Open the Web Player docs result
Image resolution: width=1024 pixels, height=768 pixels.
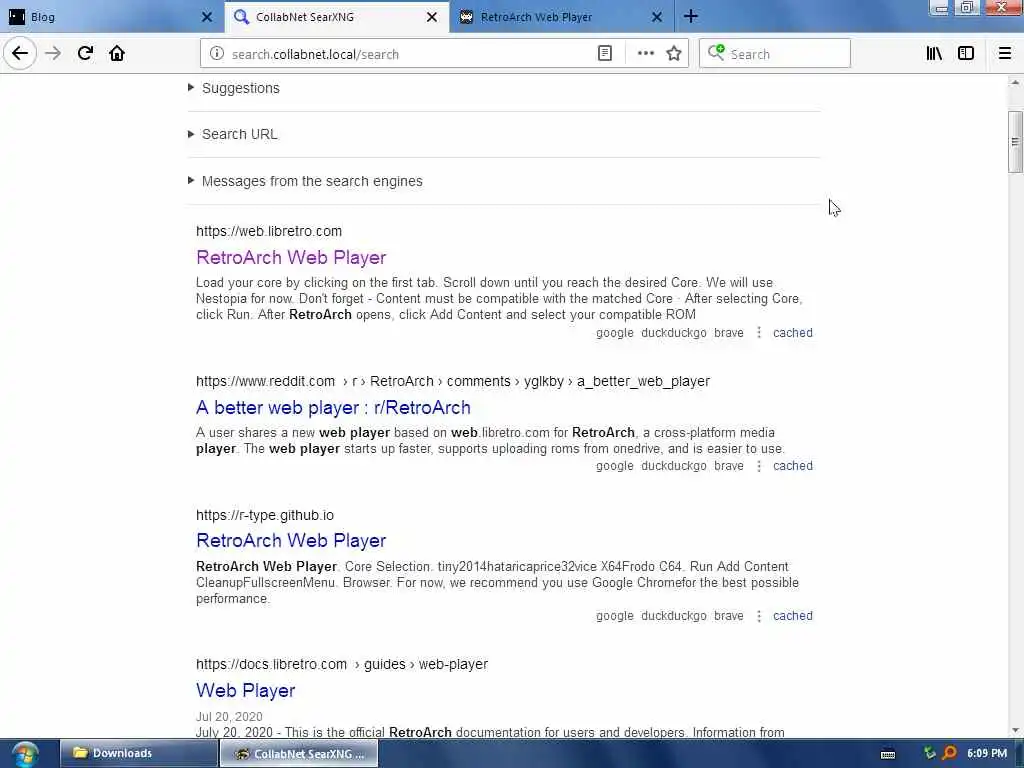click(x=246, y=690)
